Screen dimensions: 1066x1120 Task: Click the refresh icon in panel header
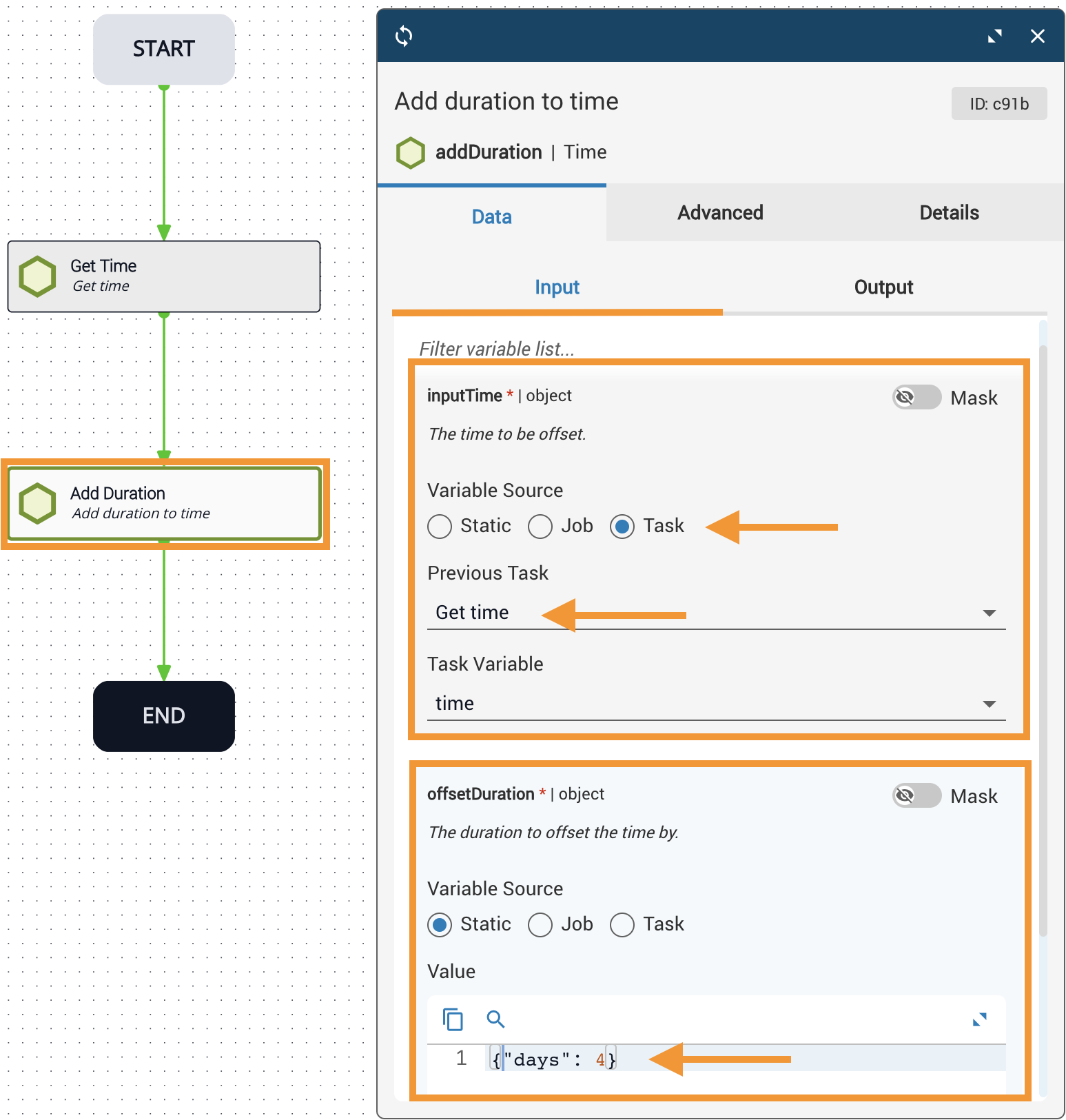(404, 36)
